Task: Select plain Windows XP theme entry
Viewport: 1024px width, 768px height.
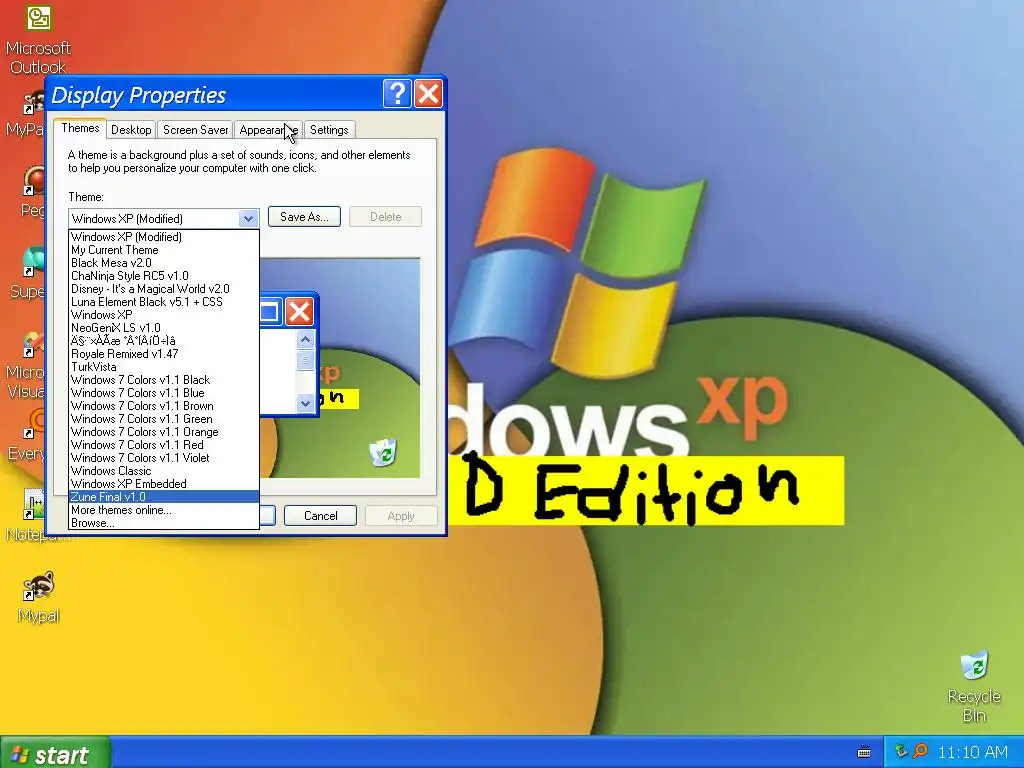Action: (x=164, y=315)
